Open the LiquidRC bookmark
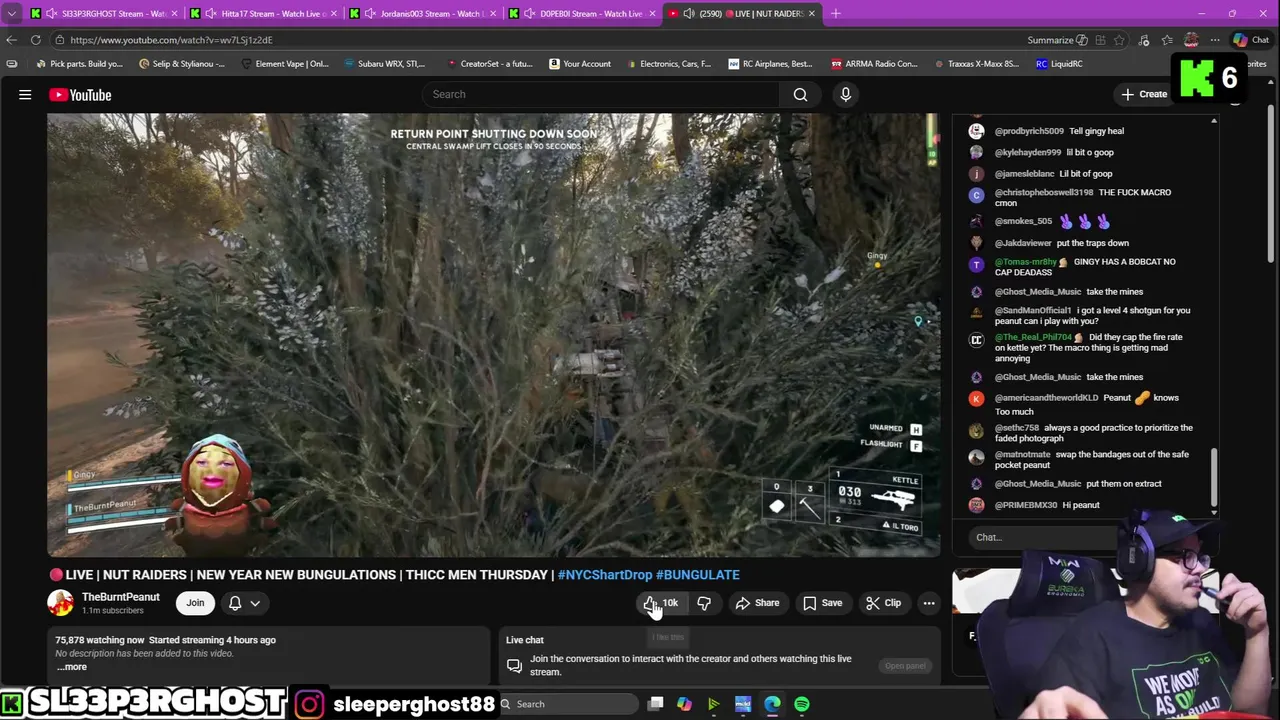The width and height of the screenshot is (1280, 720). (1059, 64)
